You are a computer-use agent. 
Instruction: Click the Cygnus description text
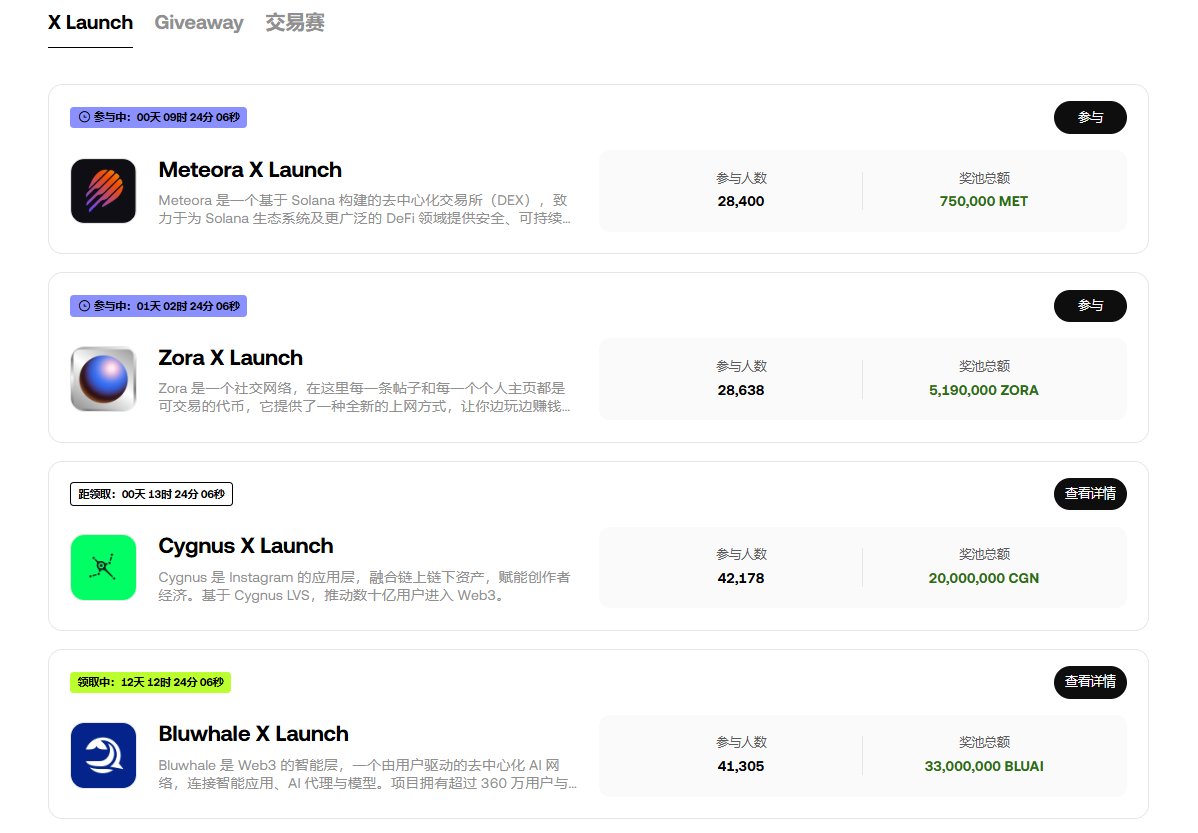(364, 586)
